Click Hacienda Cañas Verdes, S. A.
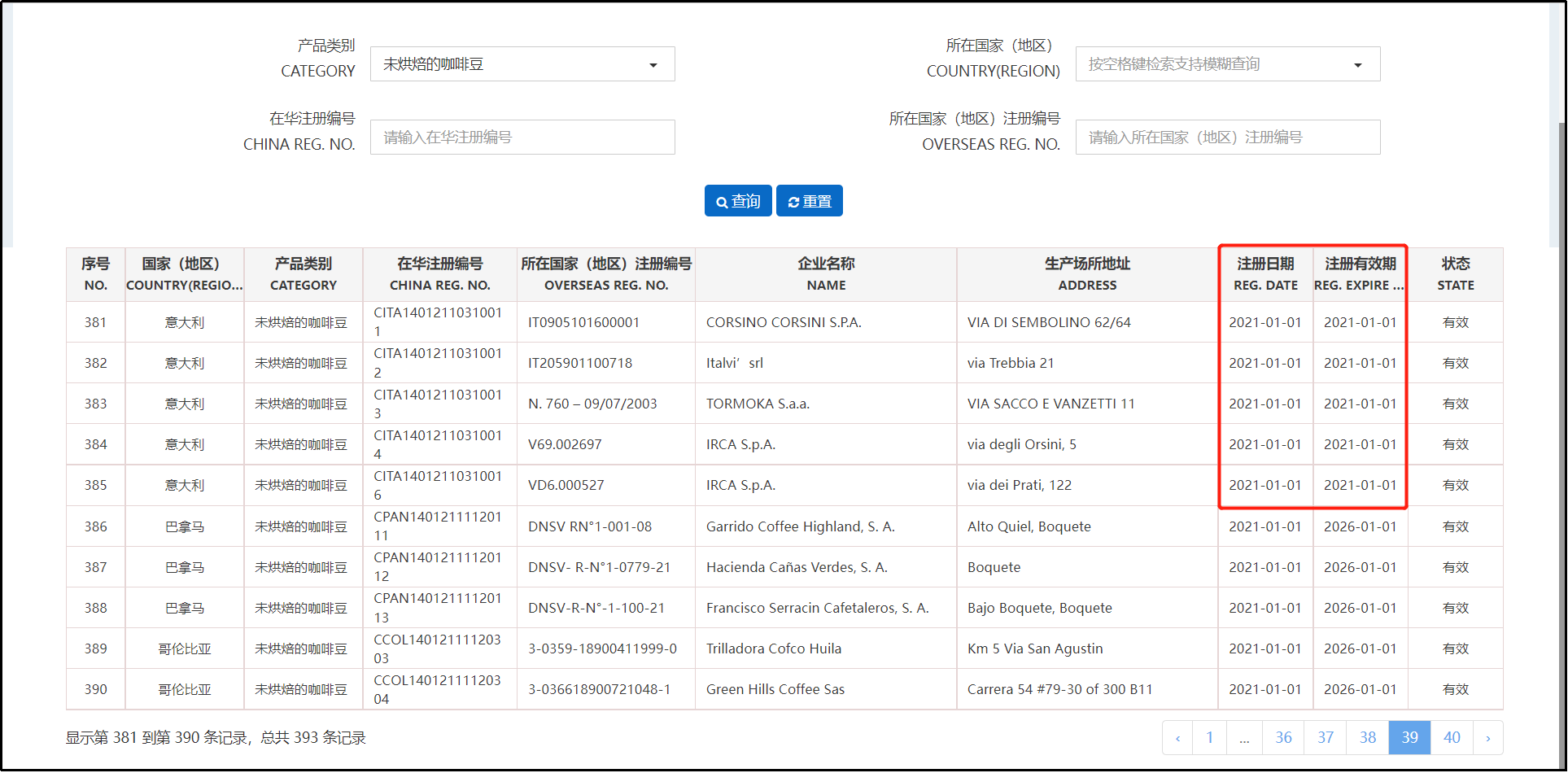This screenshot has width=1568, height=773. (x=797, y=567)
